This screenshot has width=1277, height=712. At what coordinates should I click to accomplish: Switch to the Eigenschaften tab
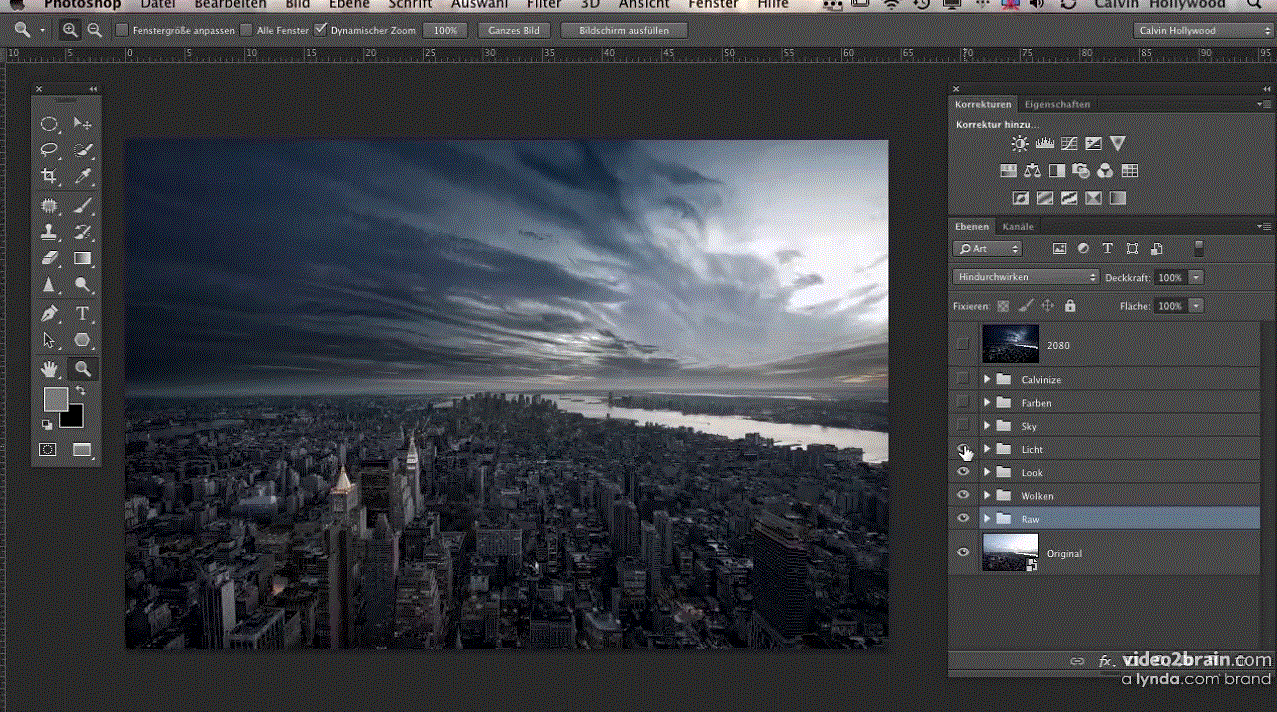pyautogui.click(x=1057, y=104)
